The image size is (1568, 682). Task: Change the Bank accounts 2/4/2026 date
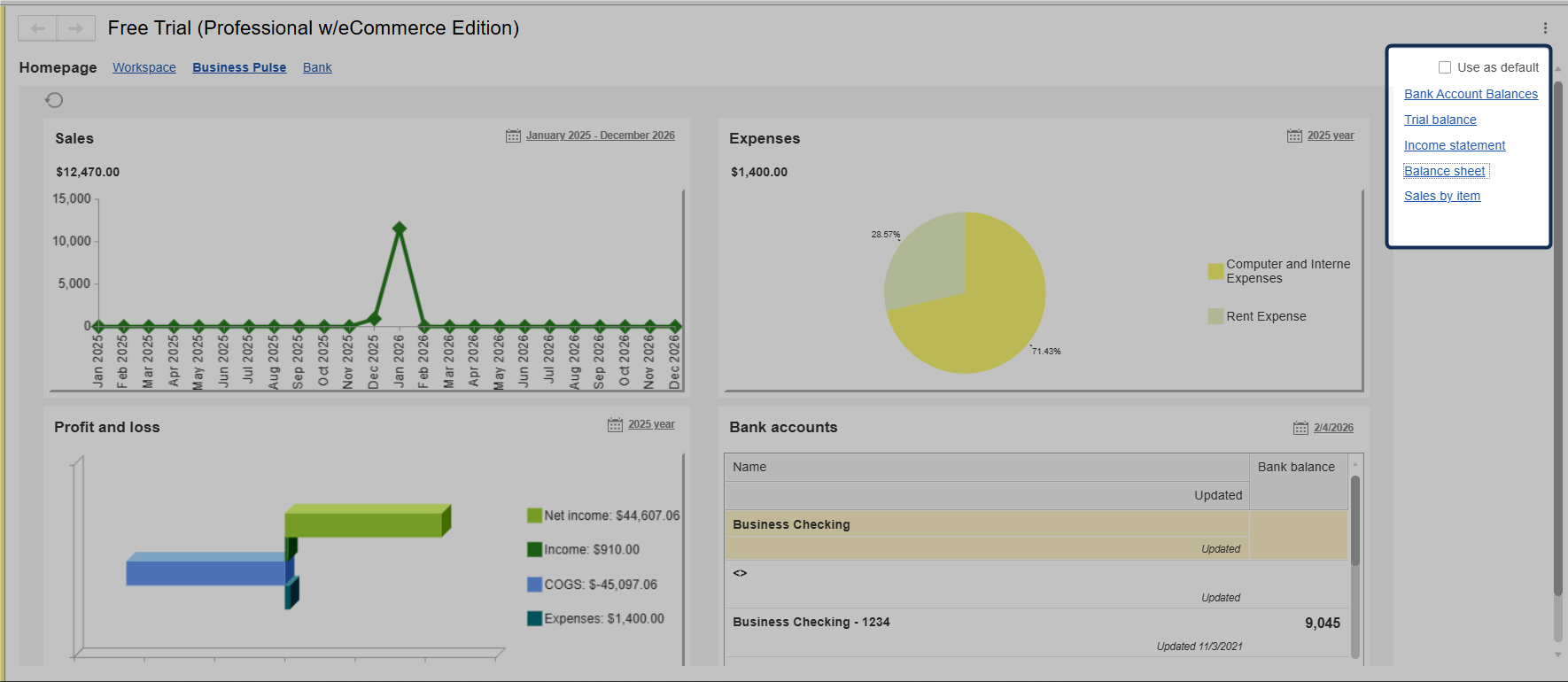click(1333, 428)
